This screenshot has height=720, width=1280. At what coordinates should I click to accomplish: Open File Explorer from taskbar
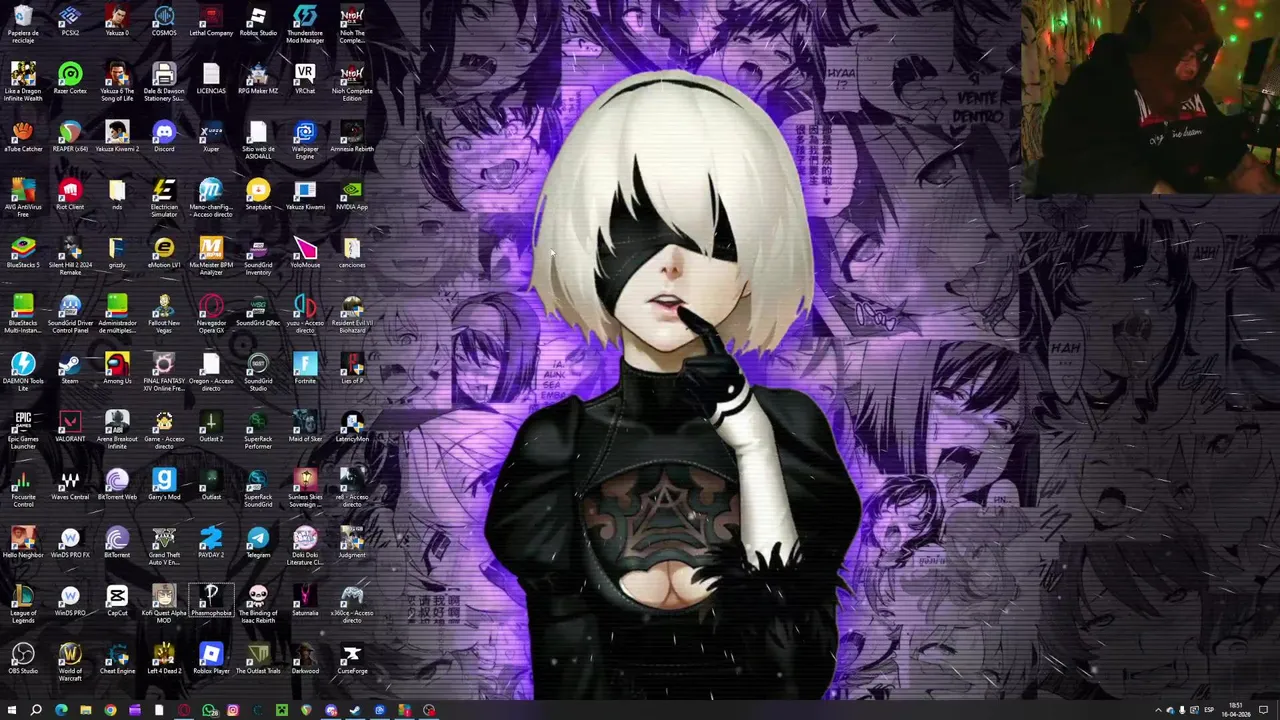[x=85, y=710]
